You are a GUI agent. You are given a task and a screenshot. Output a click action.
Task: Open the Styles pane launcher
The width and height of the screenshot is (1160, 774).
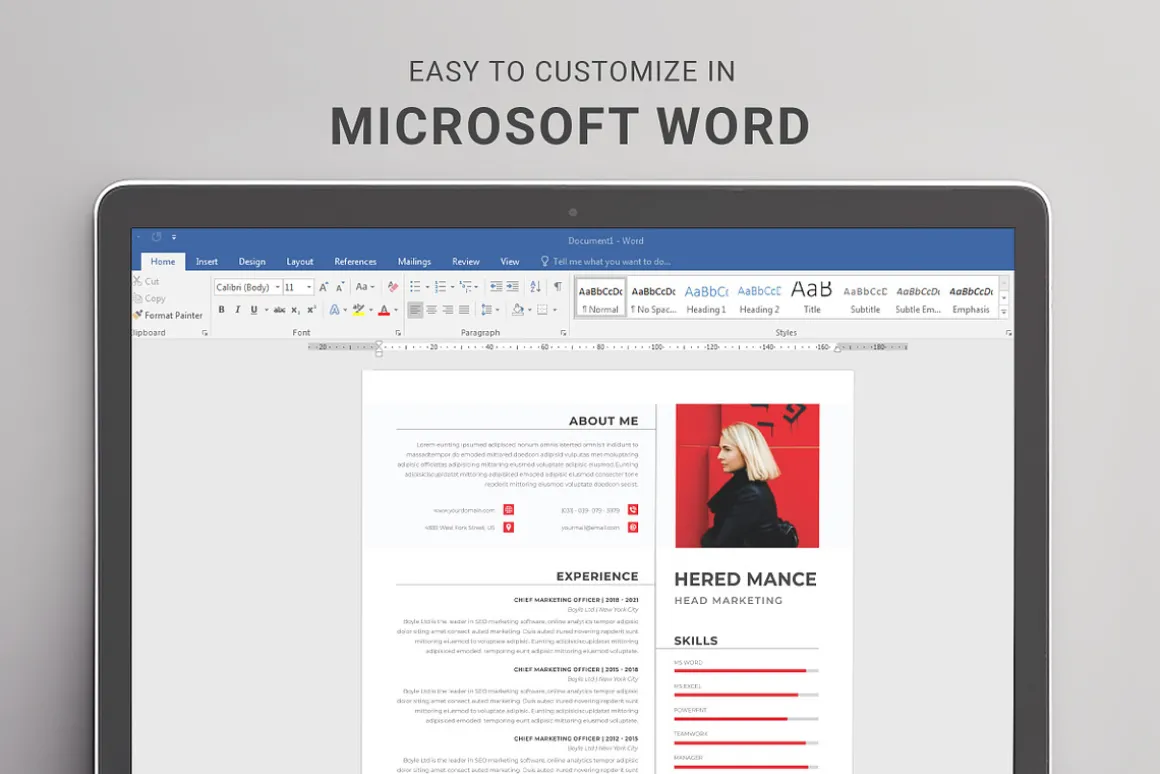click(1008, 333)
